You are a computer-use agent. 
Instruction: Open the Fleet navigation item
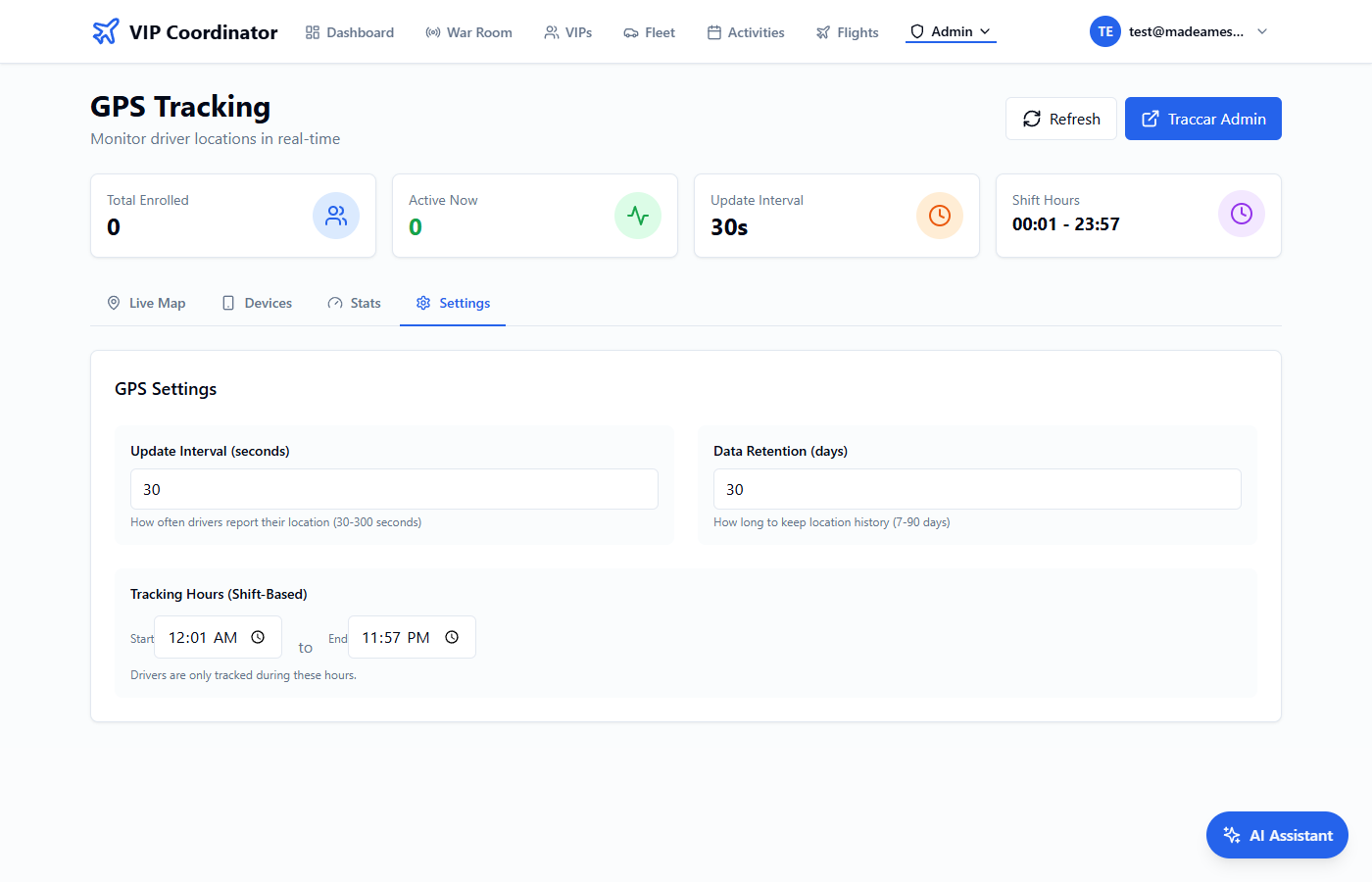pyautogui.click(x=649, y=32)
